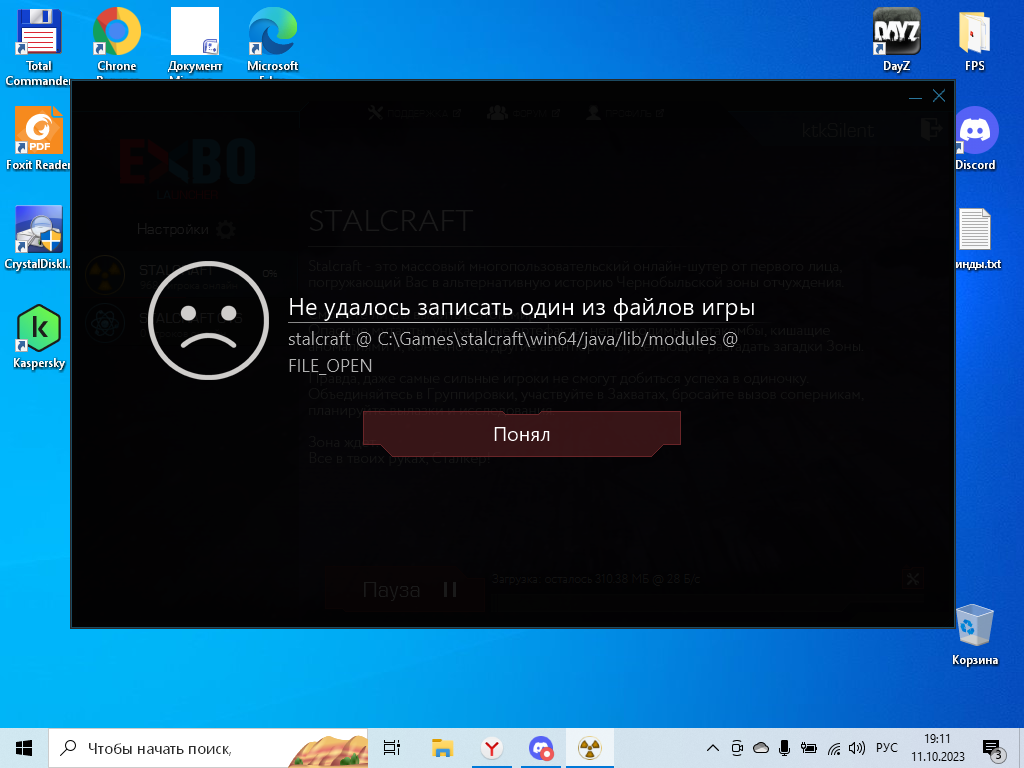
Task: Open Chrome desktop shortcut
Action: [117, 42]
